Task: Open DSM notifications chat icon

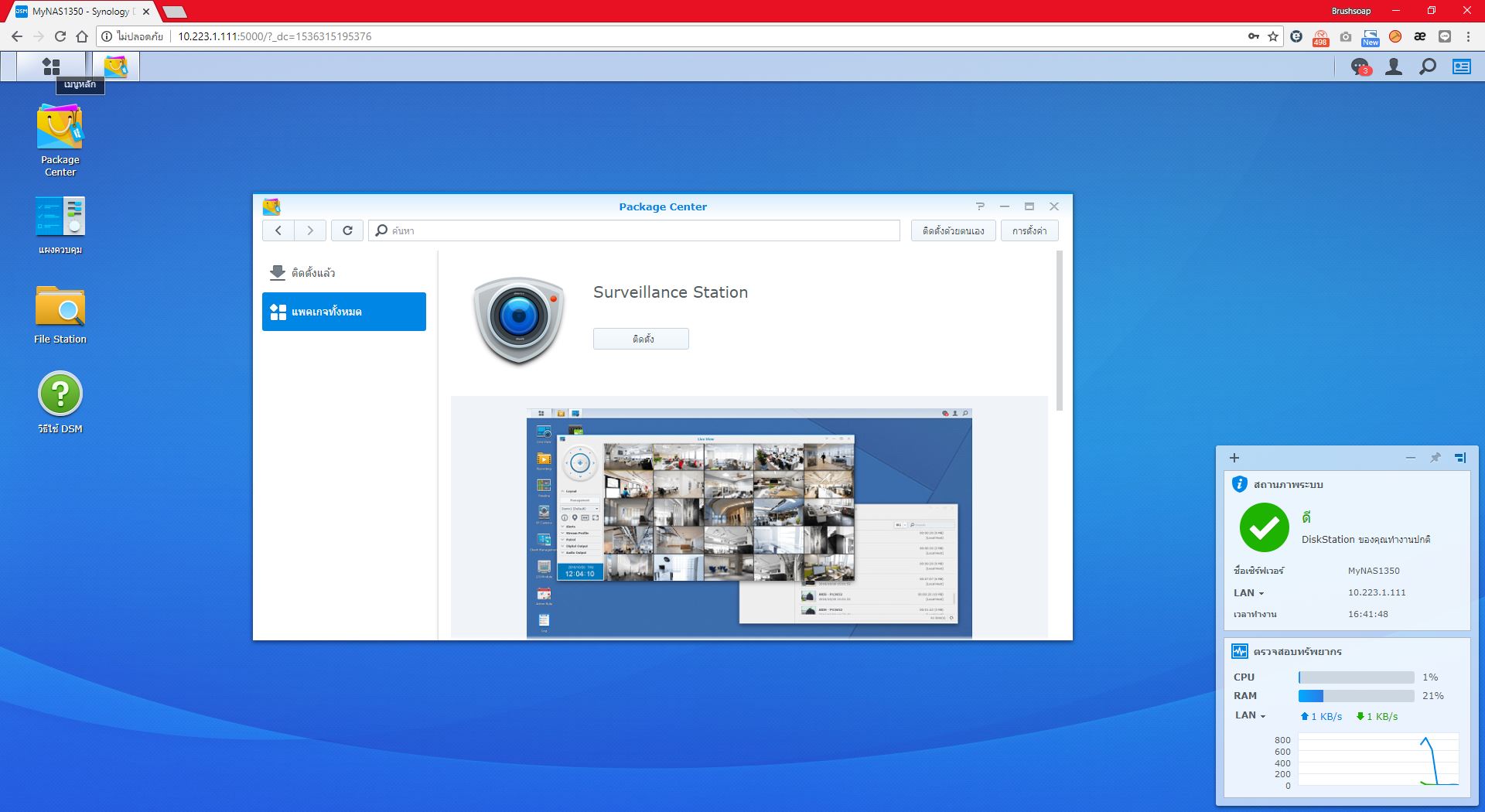Action: pyautogui.click(x=1360, y=67)
